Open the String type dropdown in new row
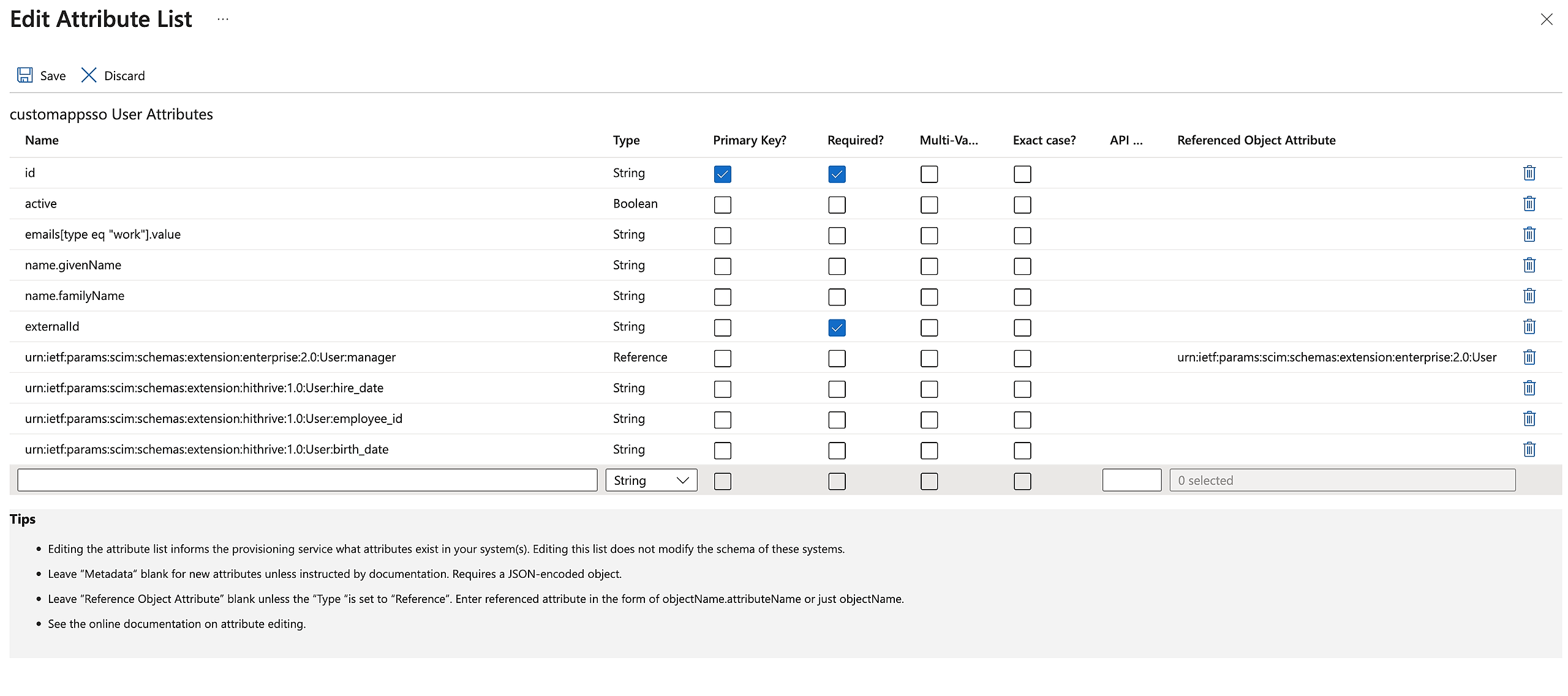 click(x=650, y=481)
